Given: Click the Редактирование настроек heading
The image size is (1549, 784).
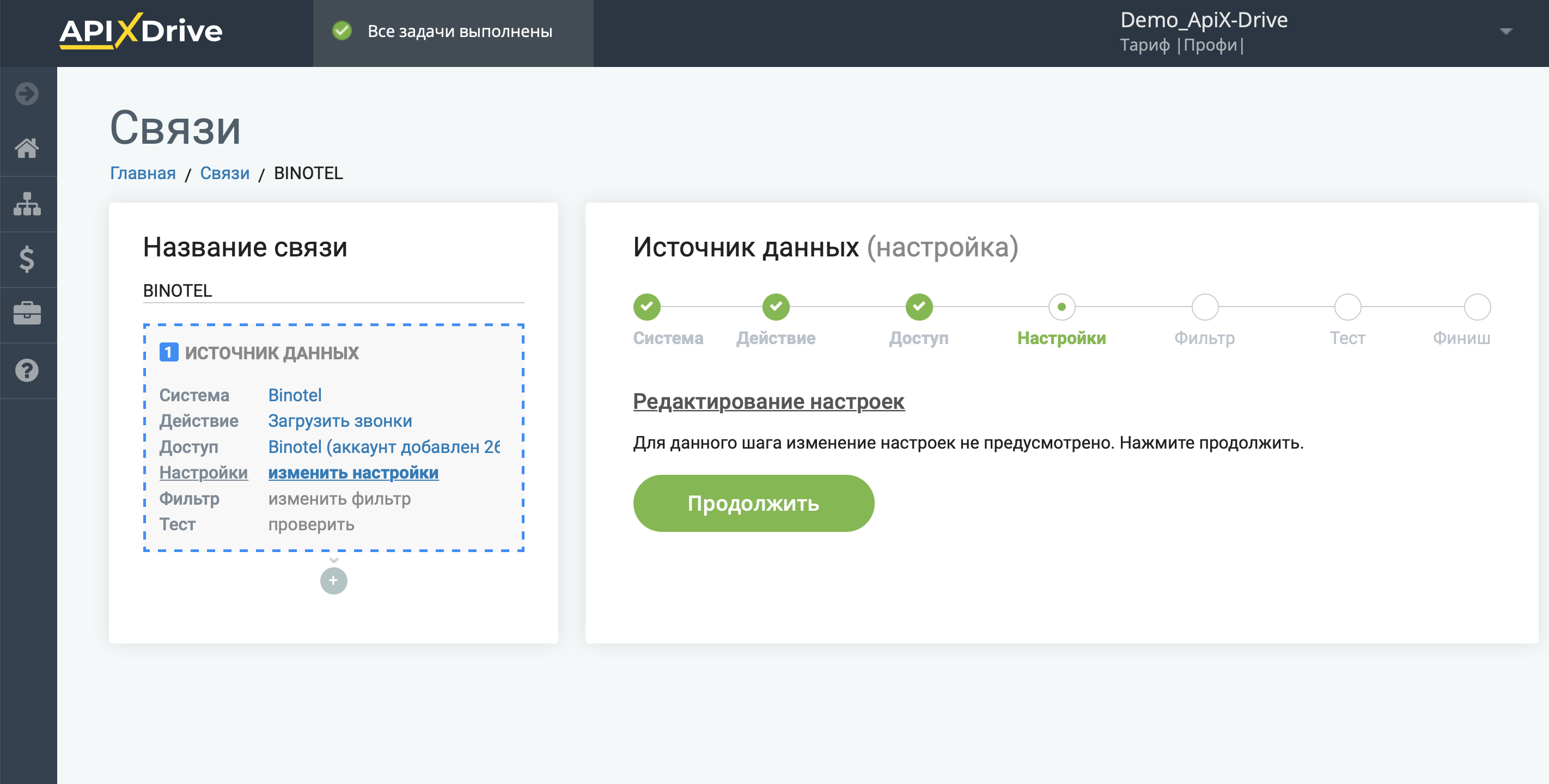Looking at the screenshot, I should click(769, 401).
